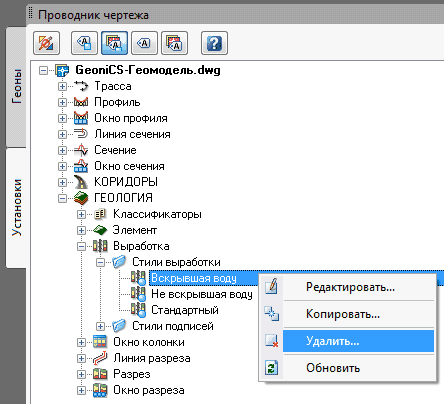Expand the Стили подписей node
444x404 pixels.
click(100, 326)
